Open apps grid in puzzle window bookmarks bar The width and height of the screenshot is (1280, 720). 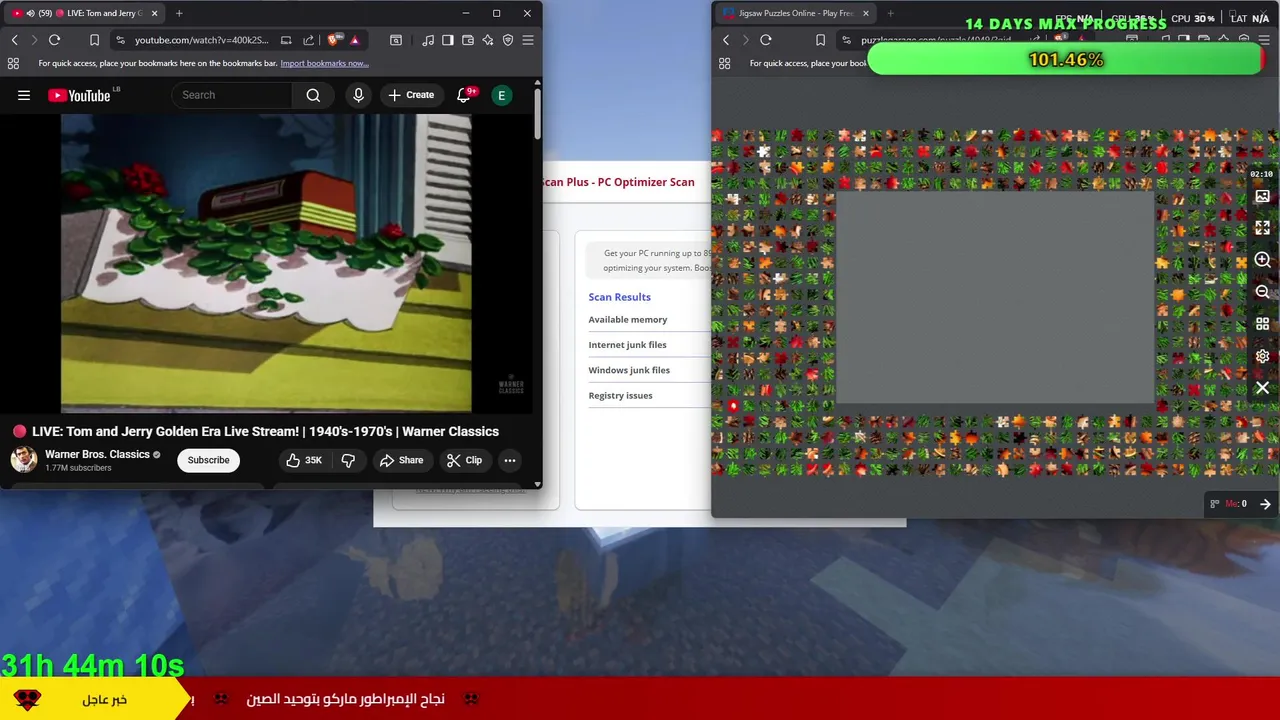click(x=725, y=63)
